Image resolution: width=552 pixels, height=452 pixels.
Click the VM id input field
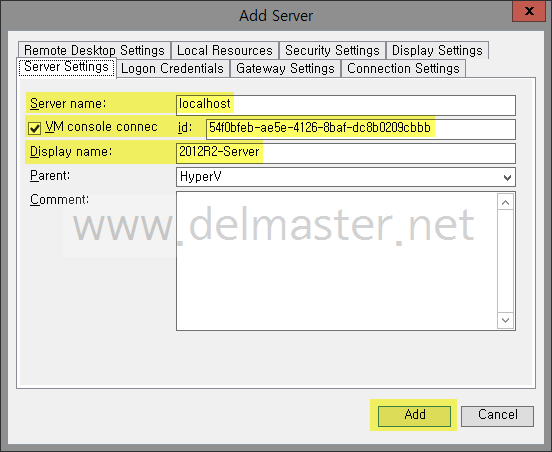(x=361, y=129)
